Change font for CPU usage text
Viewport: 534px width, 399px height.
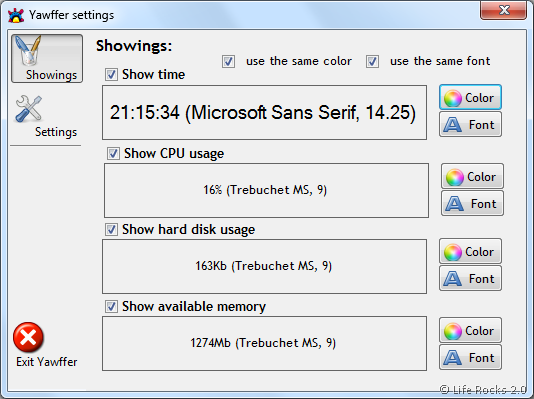point(472,204)
